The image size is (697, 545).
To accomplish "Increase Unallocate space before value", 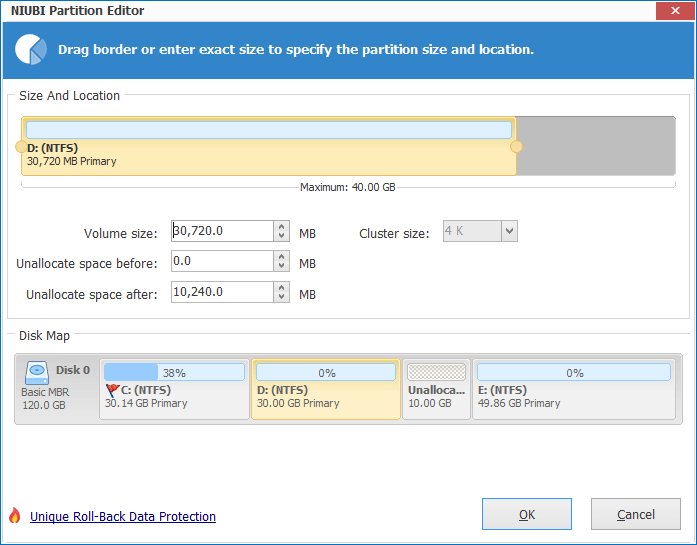I will click(281, 256).
